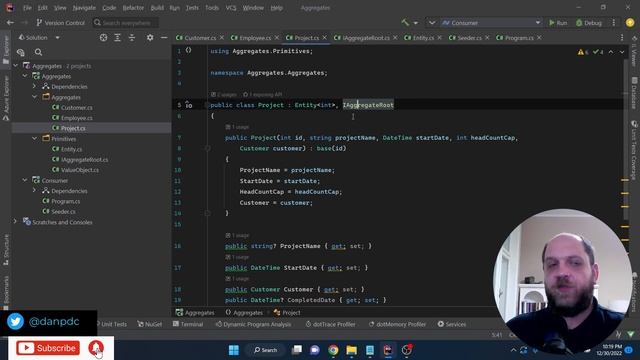Open the Services tool window

pos(451,324)
